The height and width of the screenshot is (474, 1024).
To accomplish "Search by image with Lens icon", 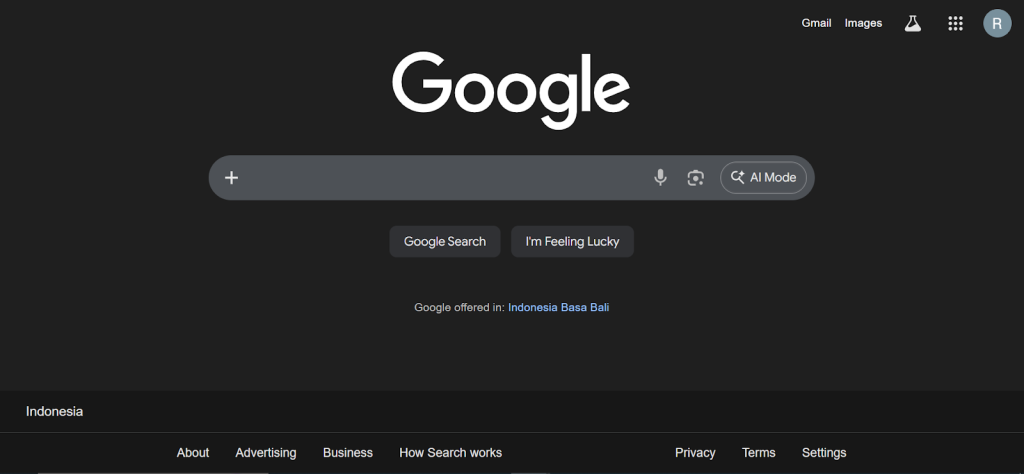I will point(696,178).
